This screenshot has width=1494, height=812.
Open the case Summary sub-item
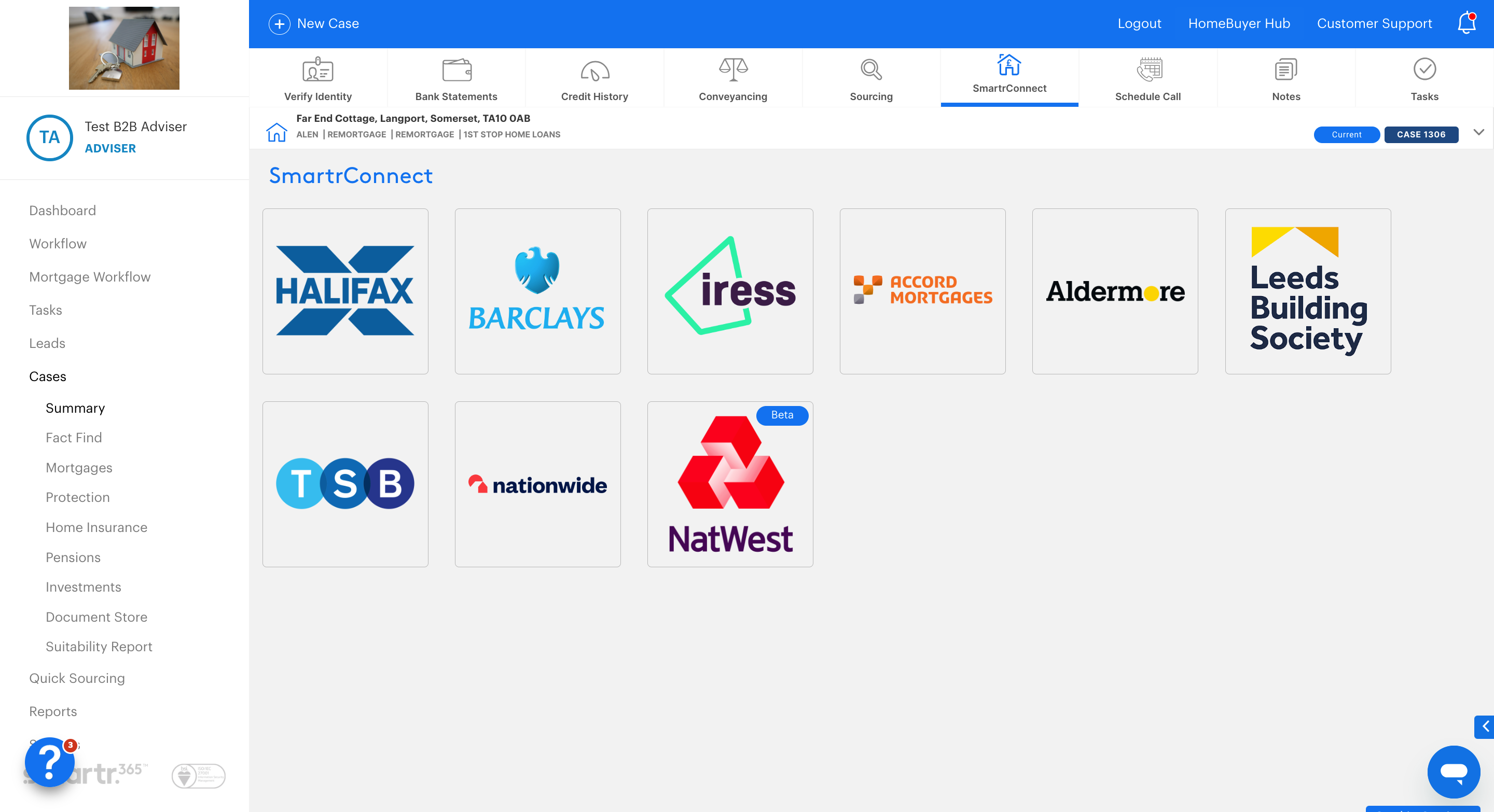[x=75, y=408]
